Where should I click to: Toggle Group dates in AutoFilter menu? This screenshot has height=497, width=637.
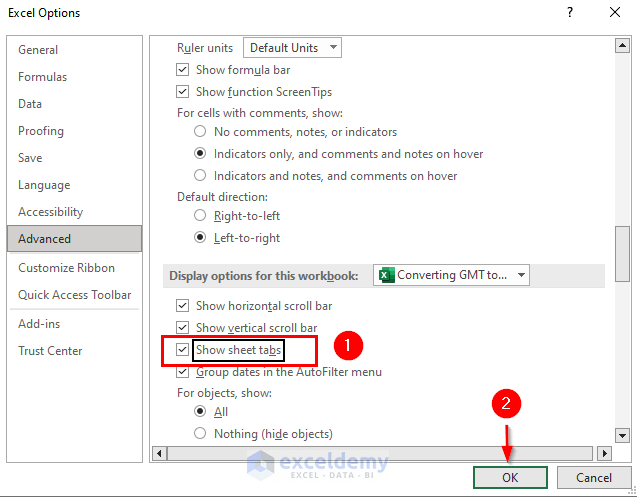[182, 371]
